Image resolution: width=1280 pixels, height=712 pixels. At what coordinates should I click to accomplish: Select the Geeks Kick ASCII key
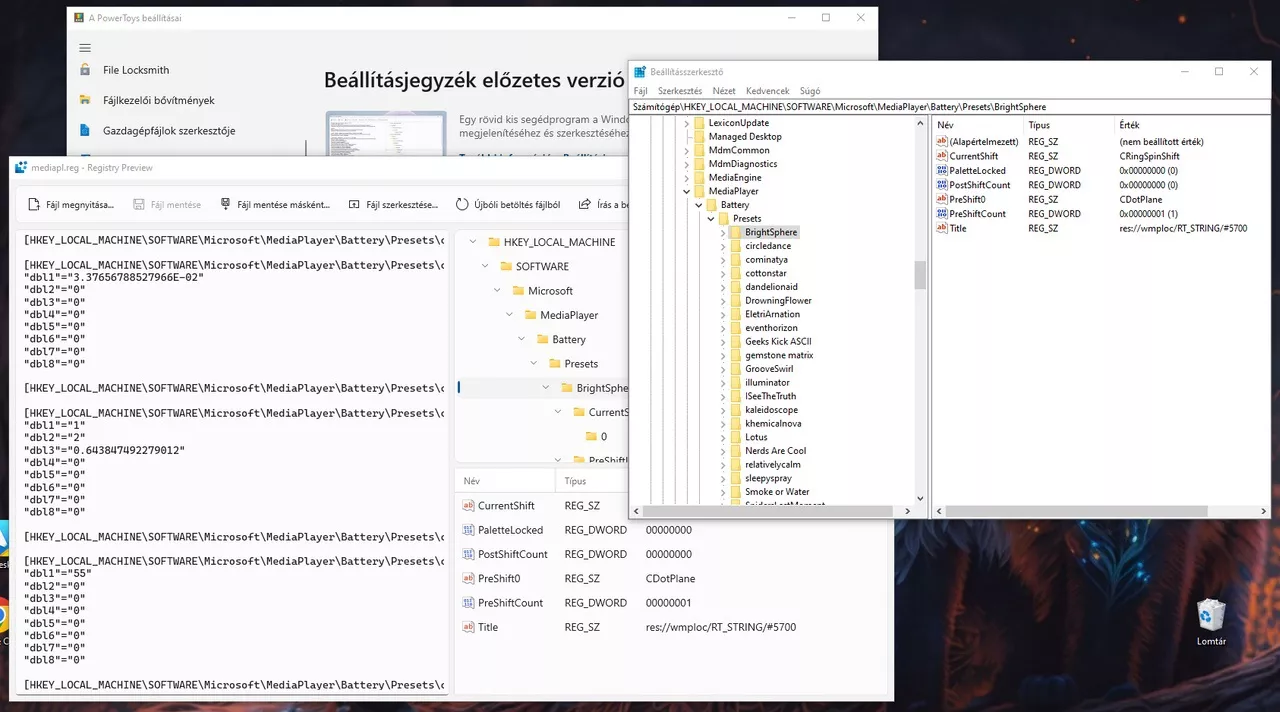click(778, 341)
